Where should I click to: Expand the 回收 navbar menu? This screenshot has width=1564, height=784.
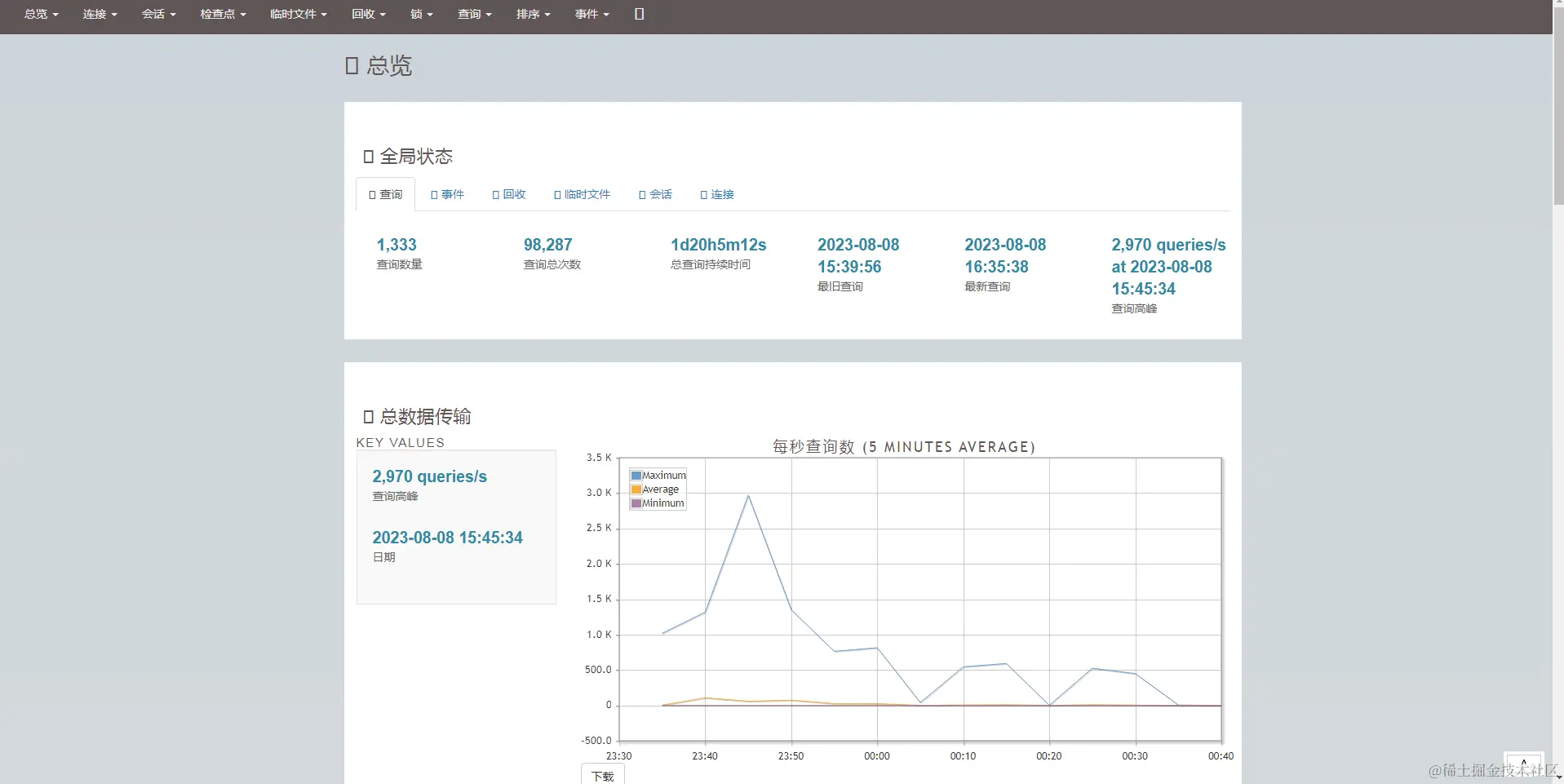(369, 14)
